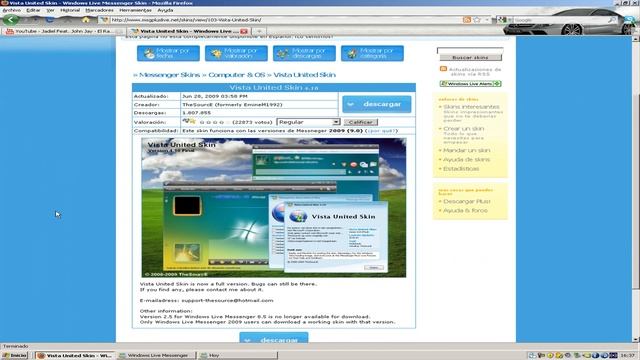
Task: Click the RSS icon beside Actualizaciones de skins
Action: pyautogui.click(x=443, y=69)
